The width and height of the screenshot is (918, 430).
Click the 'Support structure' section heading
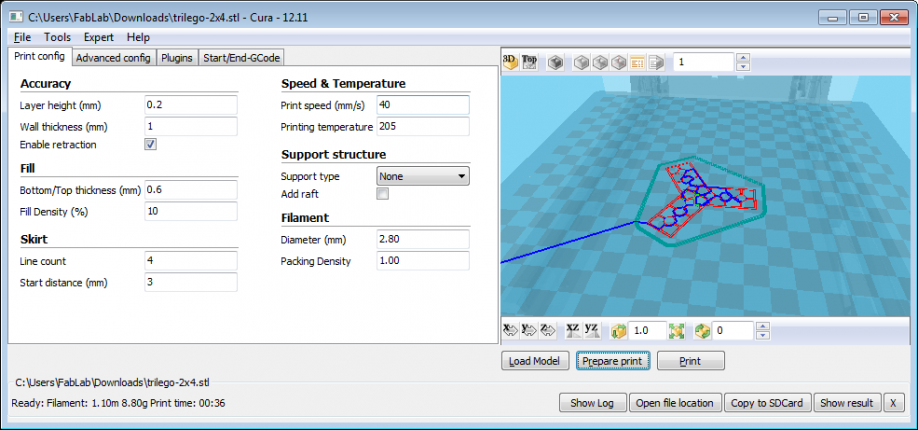tap(334, 155)
